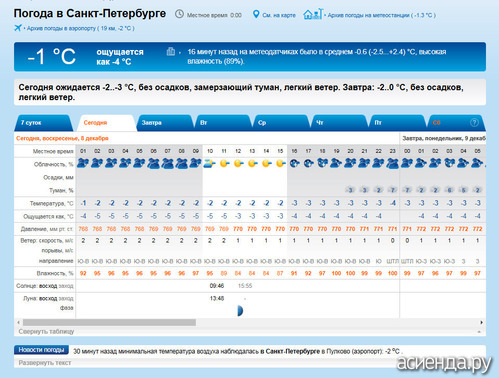Click right arrow of horizontal scrollbar
The image size is (499, 378).
coord(481,322)
